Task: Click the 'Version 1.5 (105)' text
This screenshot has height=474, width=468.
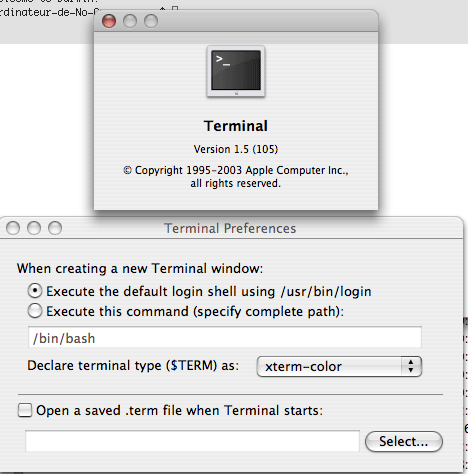Action: click(x=236, y=149)
